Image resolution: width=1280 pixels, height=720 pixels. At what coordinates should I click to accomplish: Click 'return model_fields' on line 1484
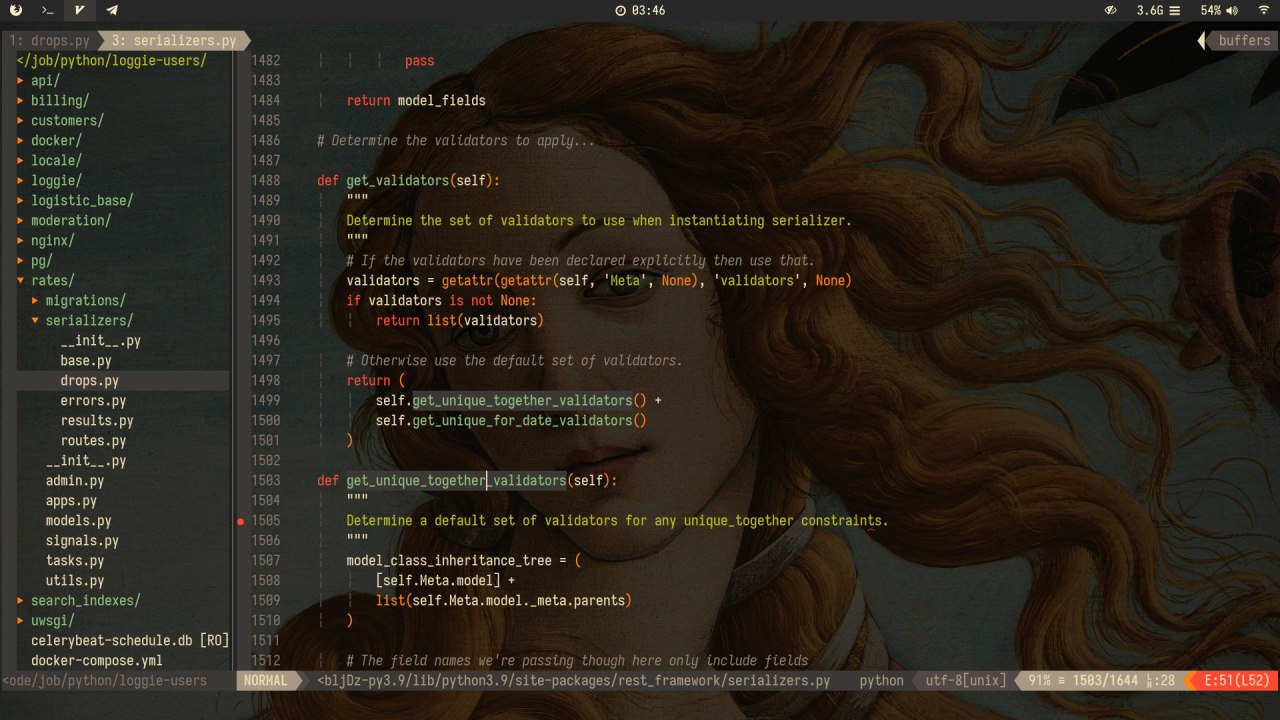click(x=416, y=100)
